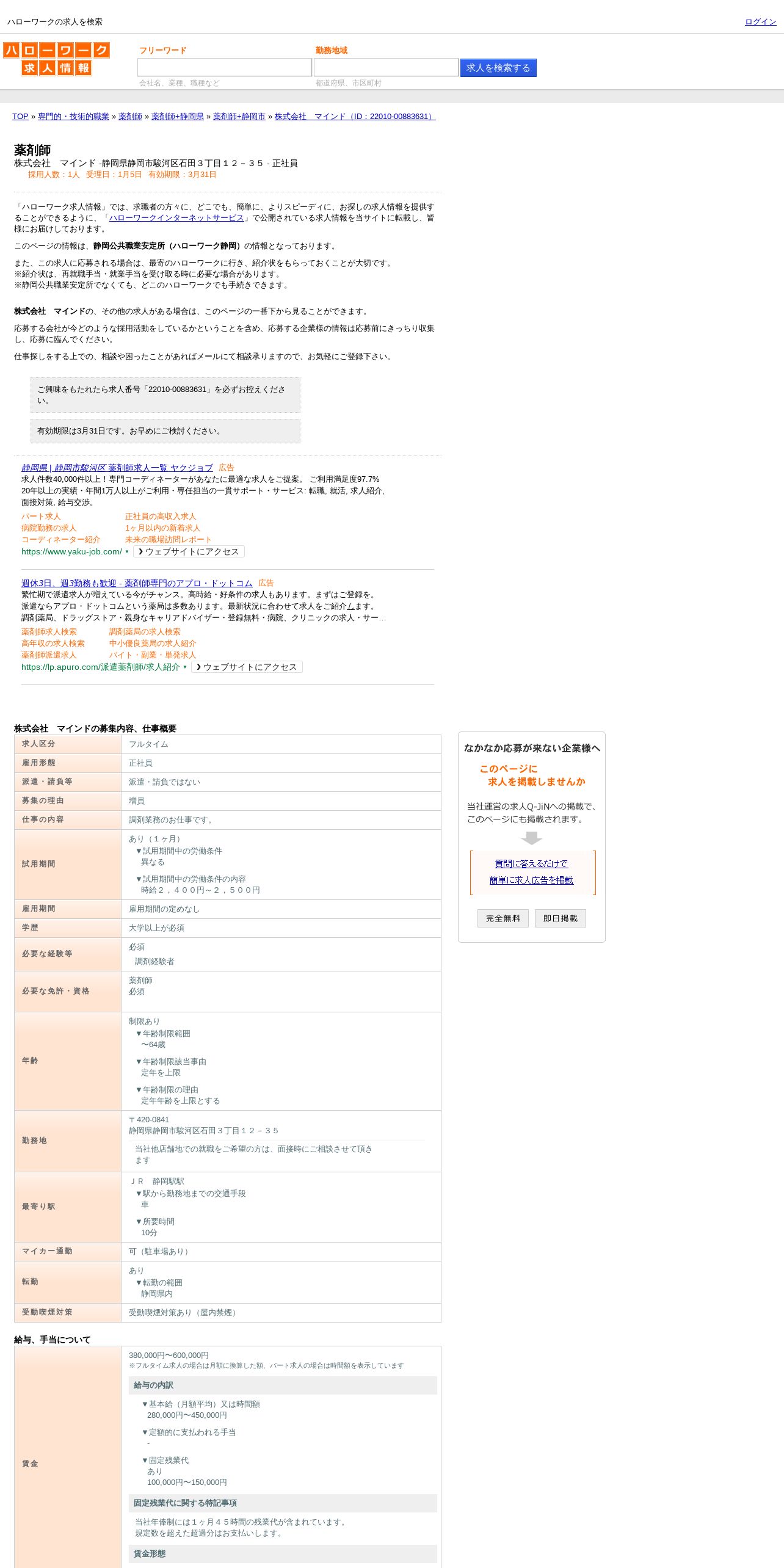Click 高年収の求人検索 ad sublink
This screenshot has width=784, height=1568.
point(53,644)
